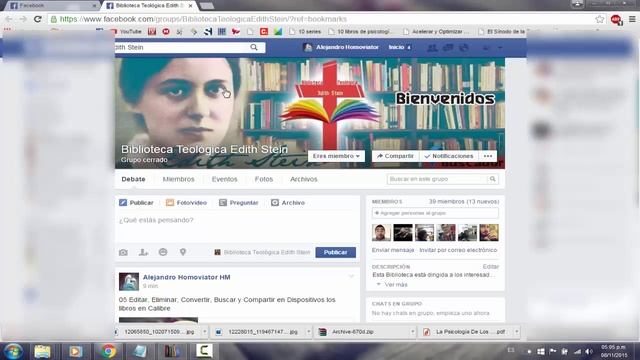Click the 'Buscar en este grupo' search field
The height and width of the screenshot is (360, 640).
[437, 179]
